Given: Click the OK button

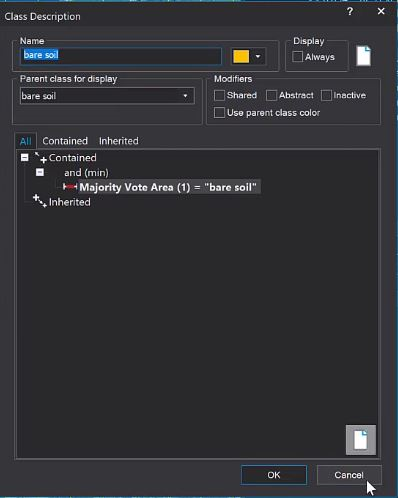Looking at the screenshot, I should tap(274, 475).
